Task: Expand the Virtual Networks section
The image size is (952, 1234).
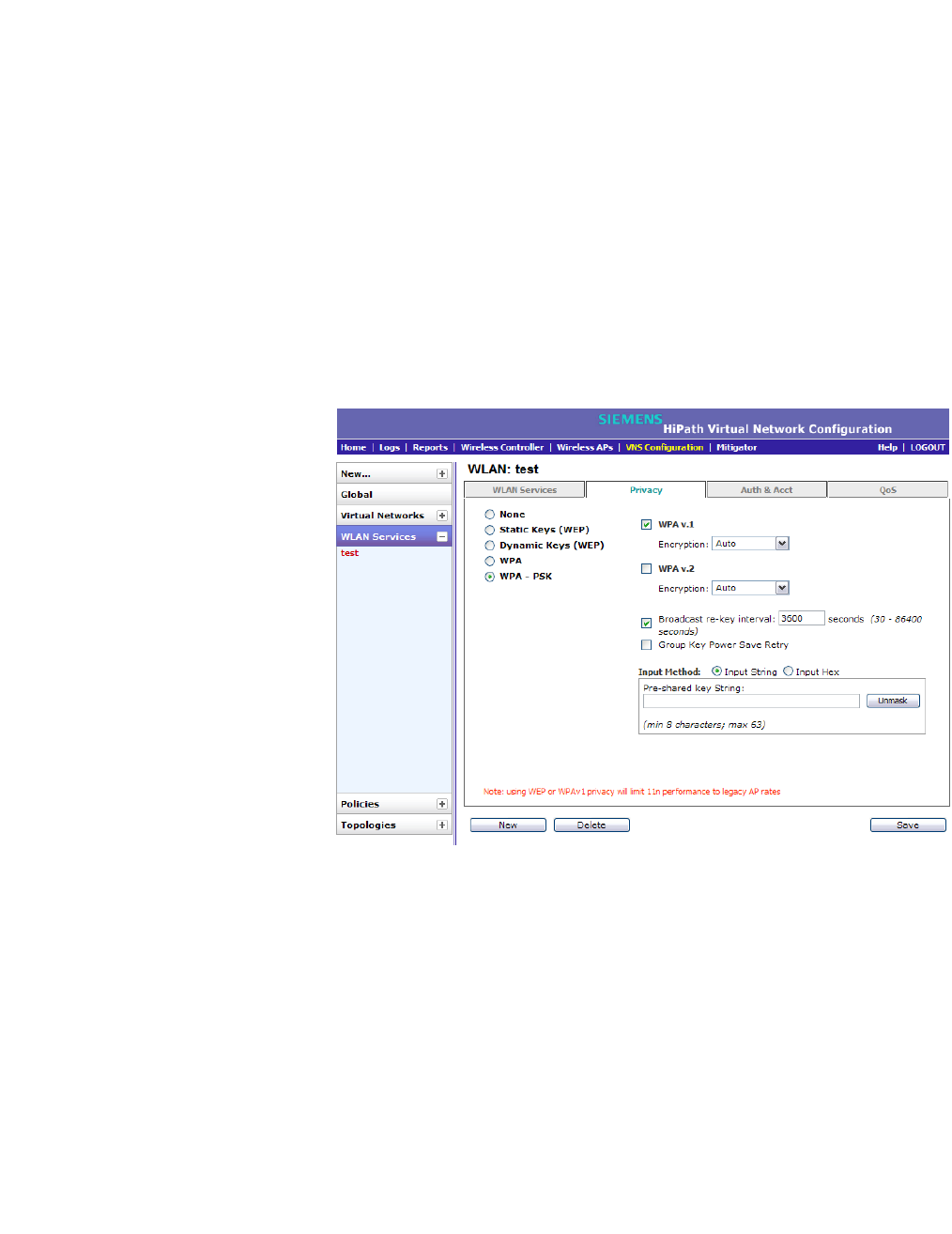Action: [442, 516]
